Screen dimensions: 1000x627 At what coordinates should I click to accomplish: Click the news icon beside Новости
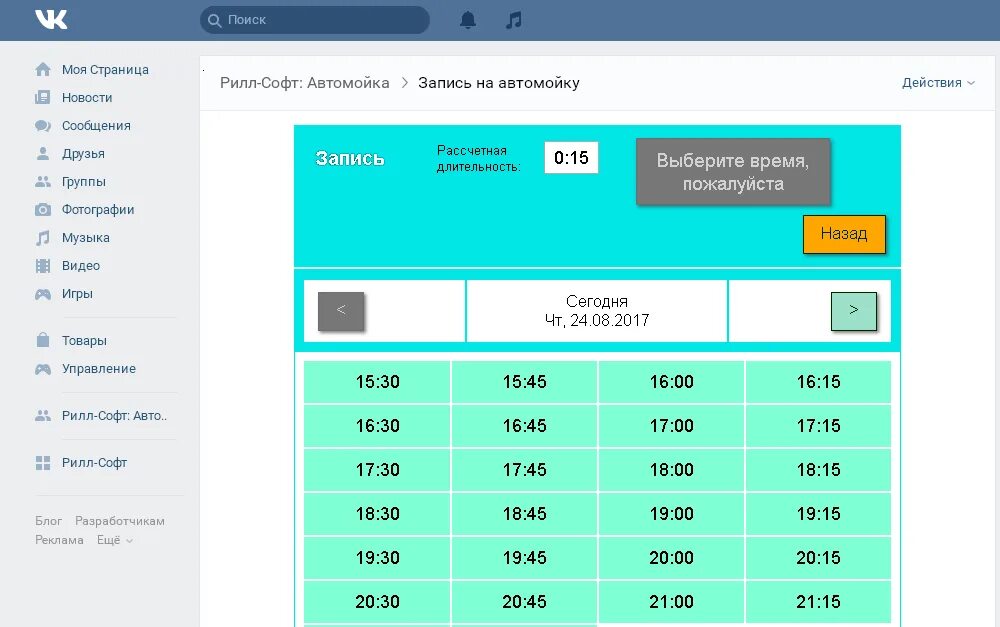43,98
